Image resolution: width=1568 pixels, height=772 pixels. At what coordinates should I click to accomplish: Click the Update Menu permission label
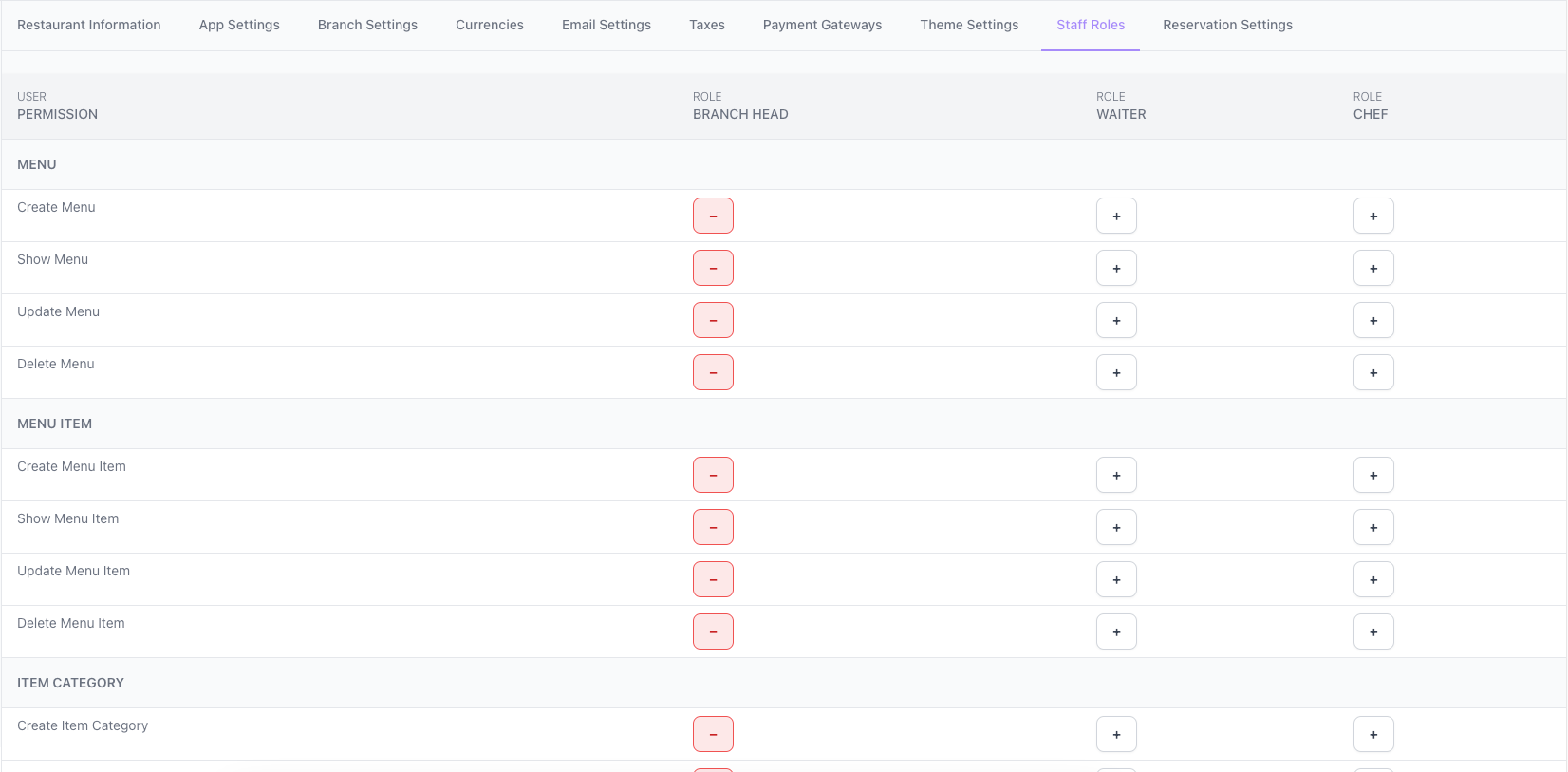point(58,311)
